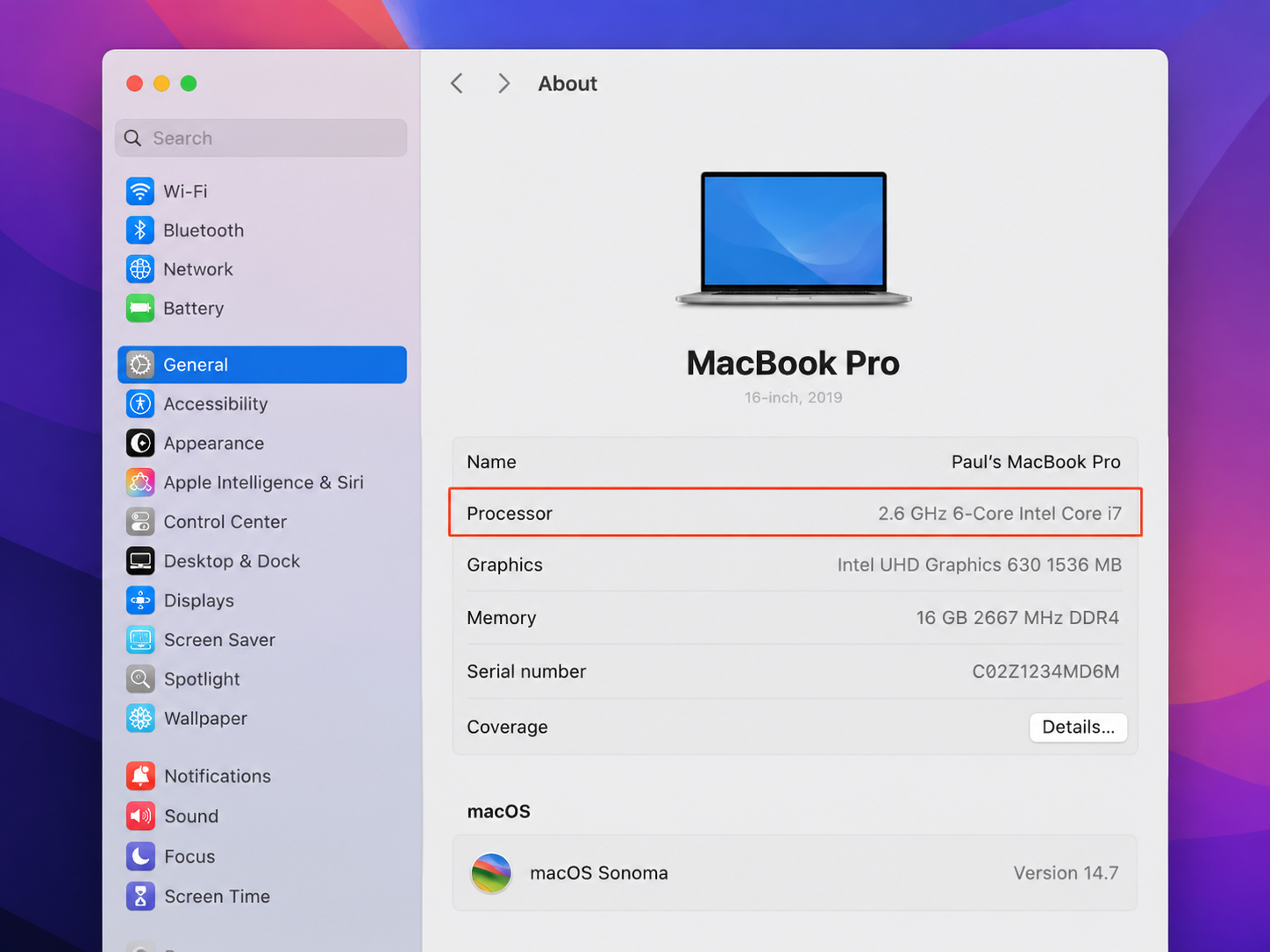Go back with the left chevron
Image resolution: width=1270 pixels, height=952 pixels.
click(457, 83)
